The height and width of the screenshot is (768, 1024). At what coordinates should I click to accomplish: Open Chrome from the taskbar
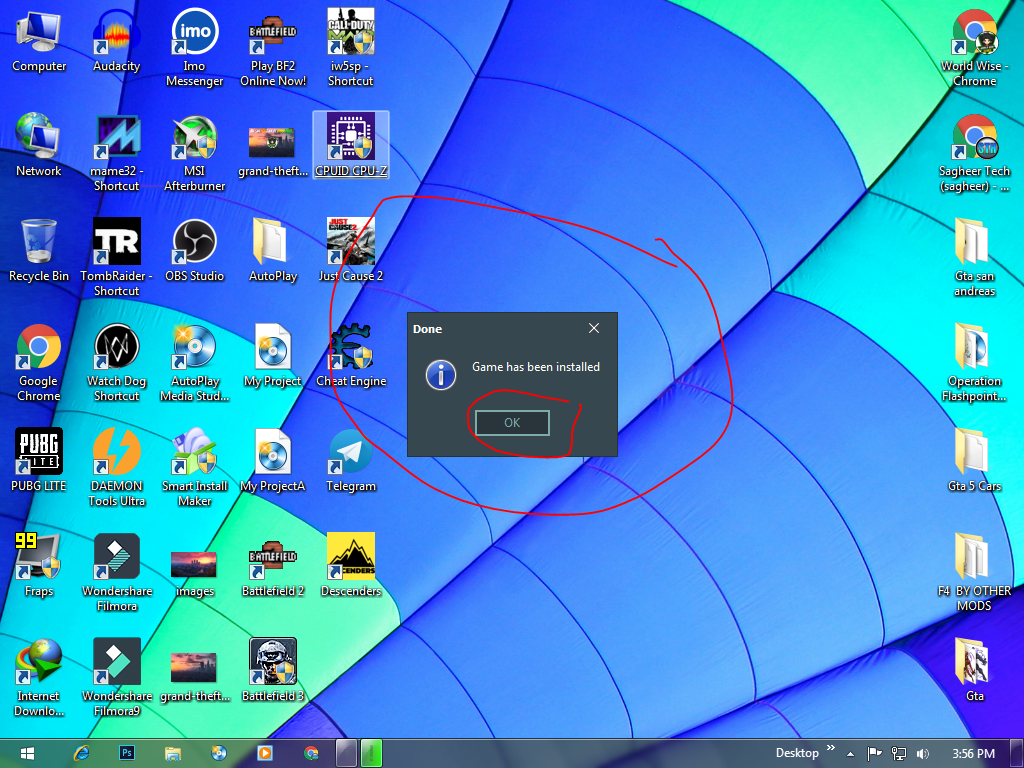click(311, 753)
